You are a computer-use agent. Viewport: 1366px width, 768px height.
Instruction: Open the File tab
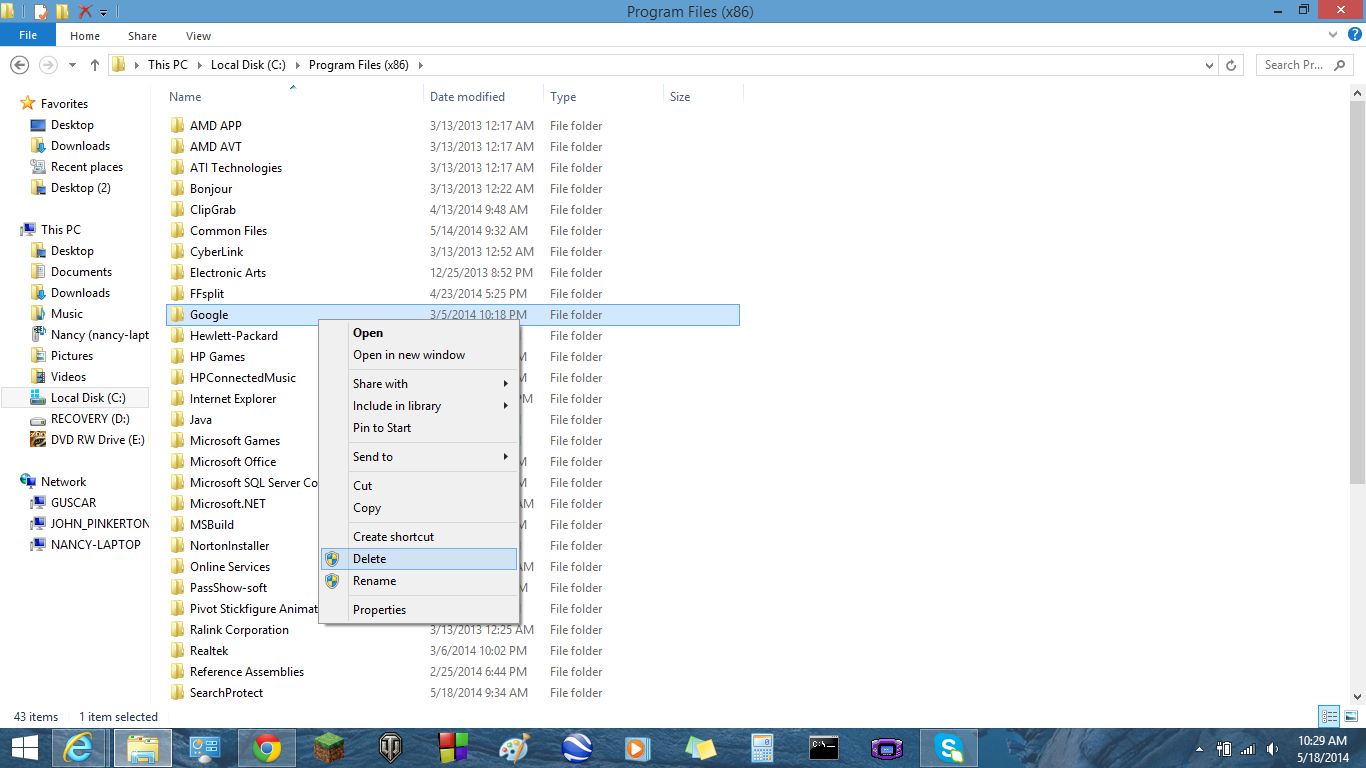pyautogui.click(x=28, y=35)
